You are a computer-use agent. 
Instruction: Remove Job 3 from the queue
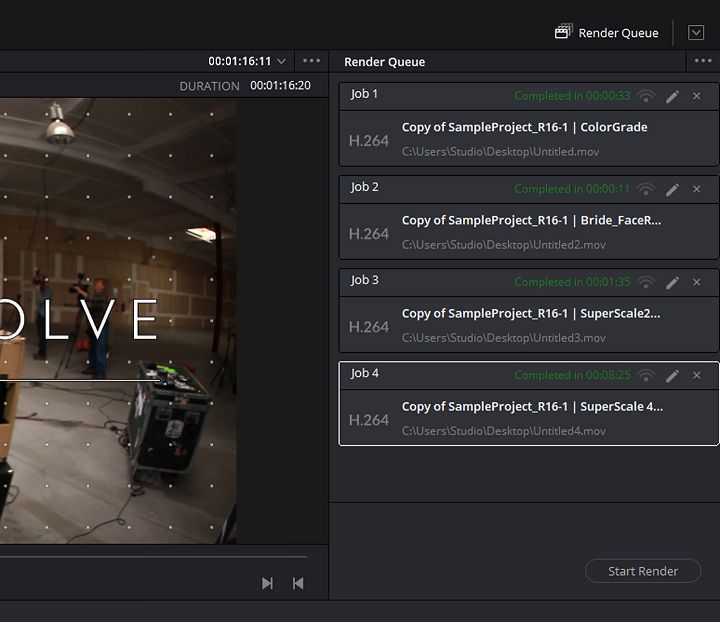(697, 282)
